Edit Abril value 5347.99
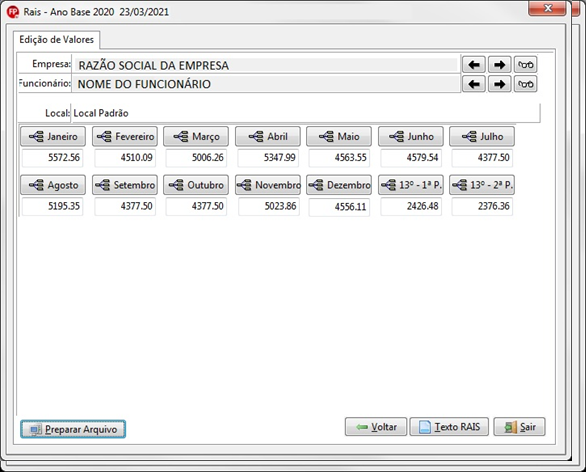The image size is (586, 472). click(268, 158)
